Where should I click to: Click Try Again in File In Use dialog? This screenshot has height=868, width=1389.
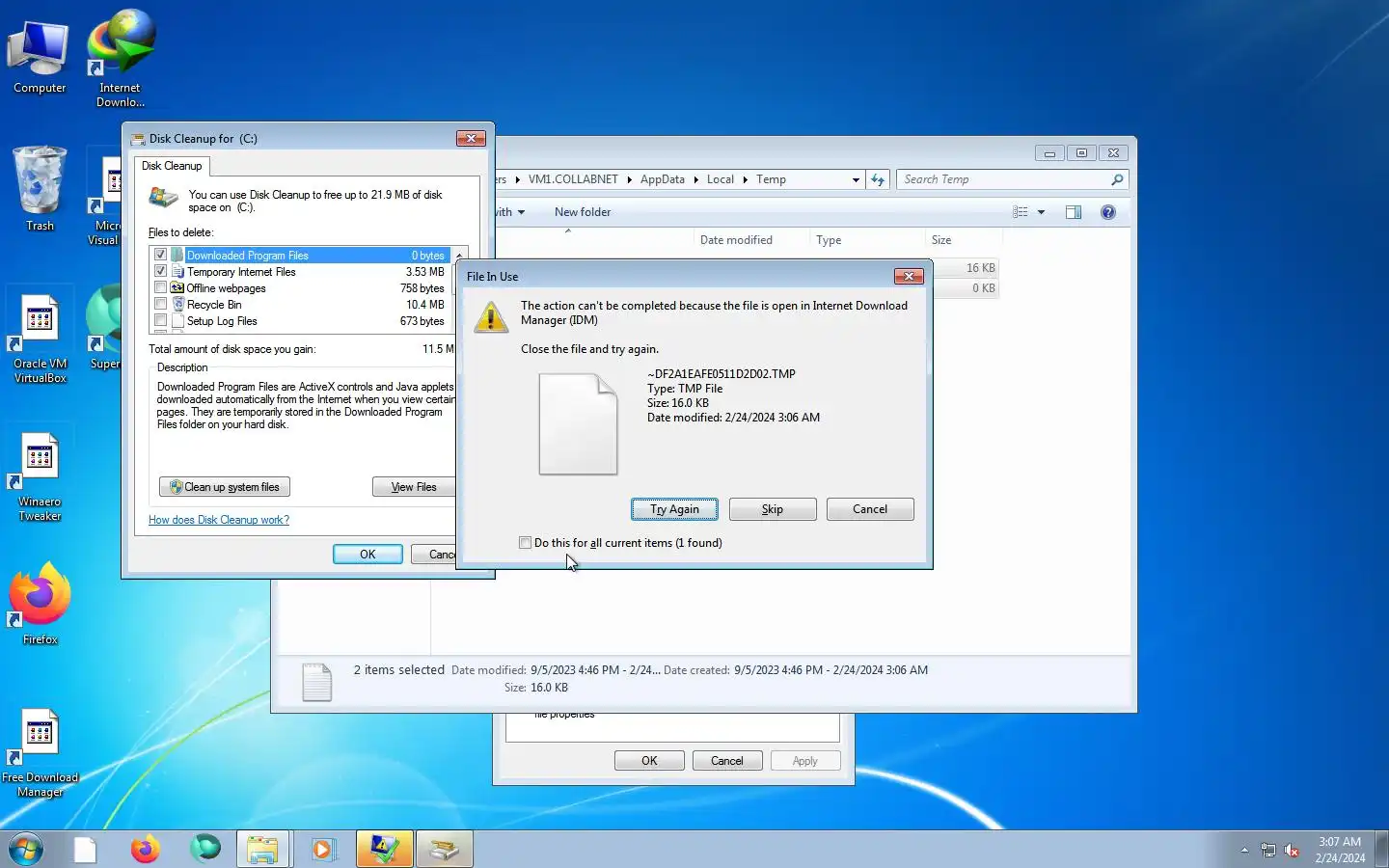tap(674, 509)
